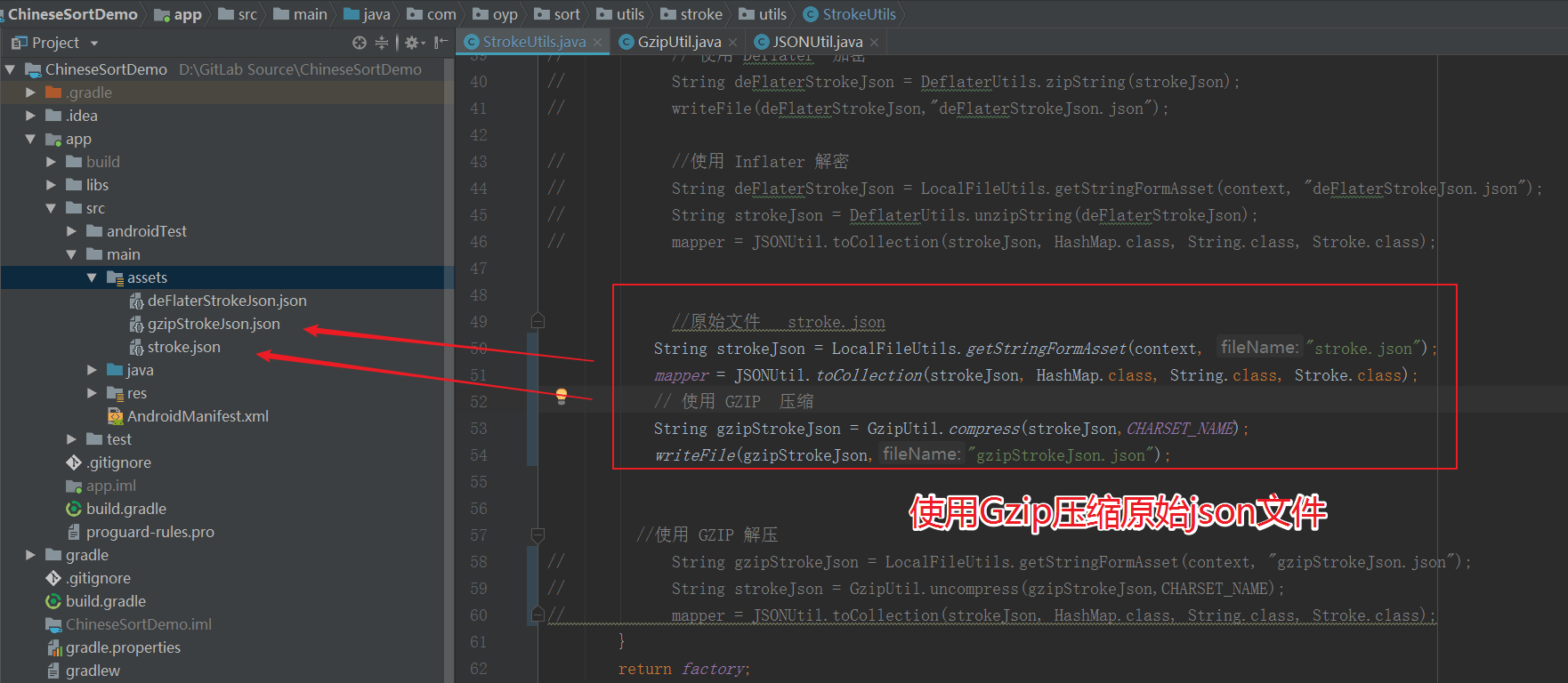
Task: Close the StrokeUtils.java tab
Action: coord(597,43)
